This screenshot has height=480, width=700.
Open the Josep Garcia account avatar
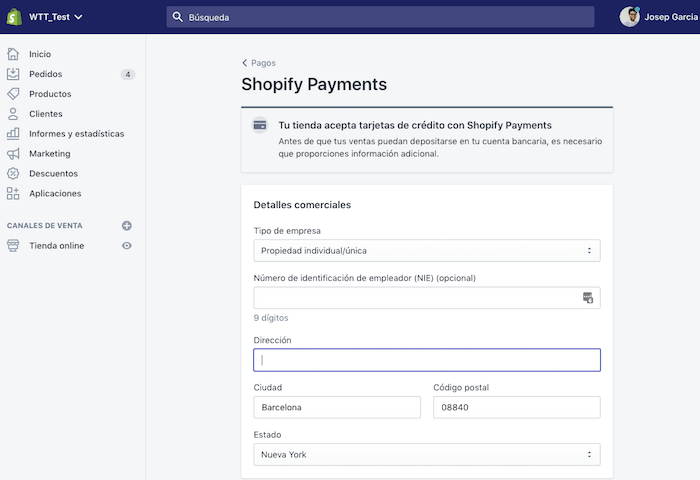pos(629,17)
